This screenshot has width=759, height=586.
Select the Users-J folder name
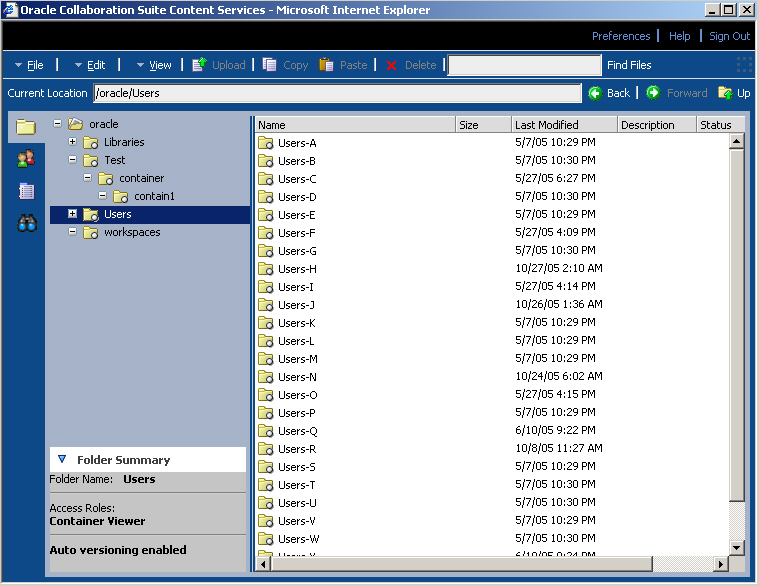click(296, 305)
